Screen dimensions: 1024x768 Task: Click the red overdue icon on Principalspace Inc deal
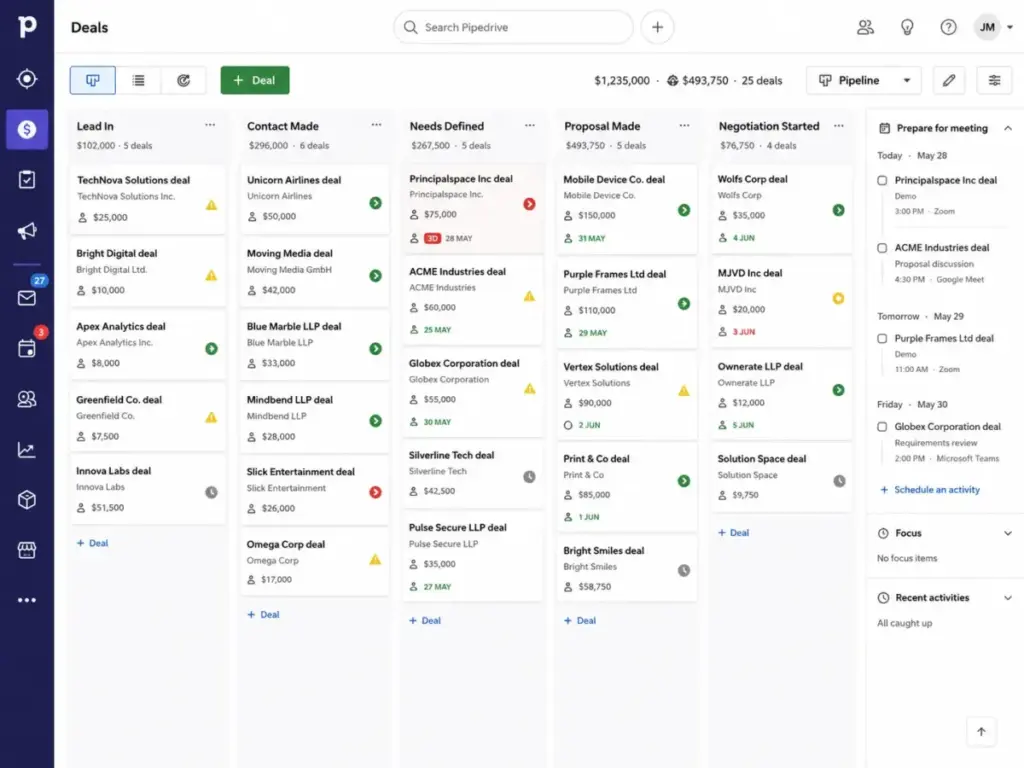point(530,204)
